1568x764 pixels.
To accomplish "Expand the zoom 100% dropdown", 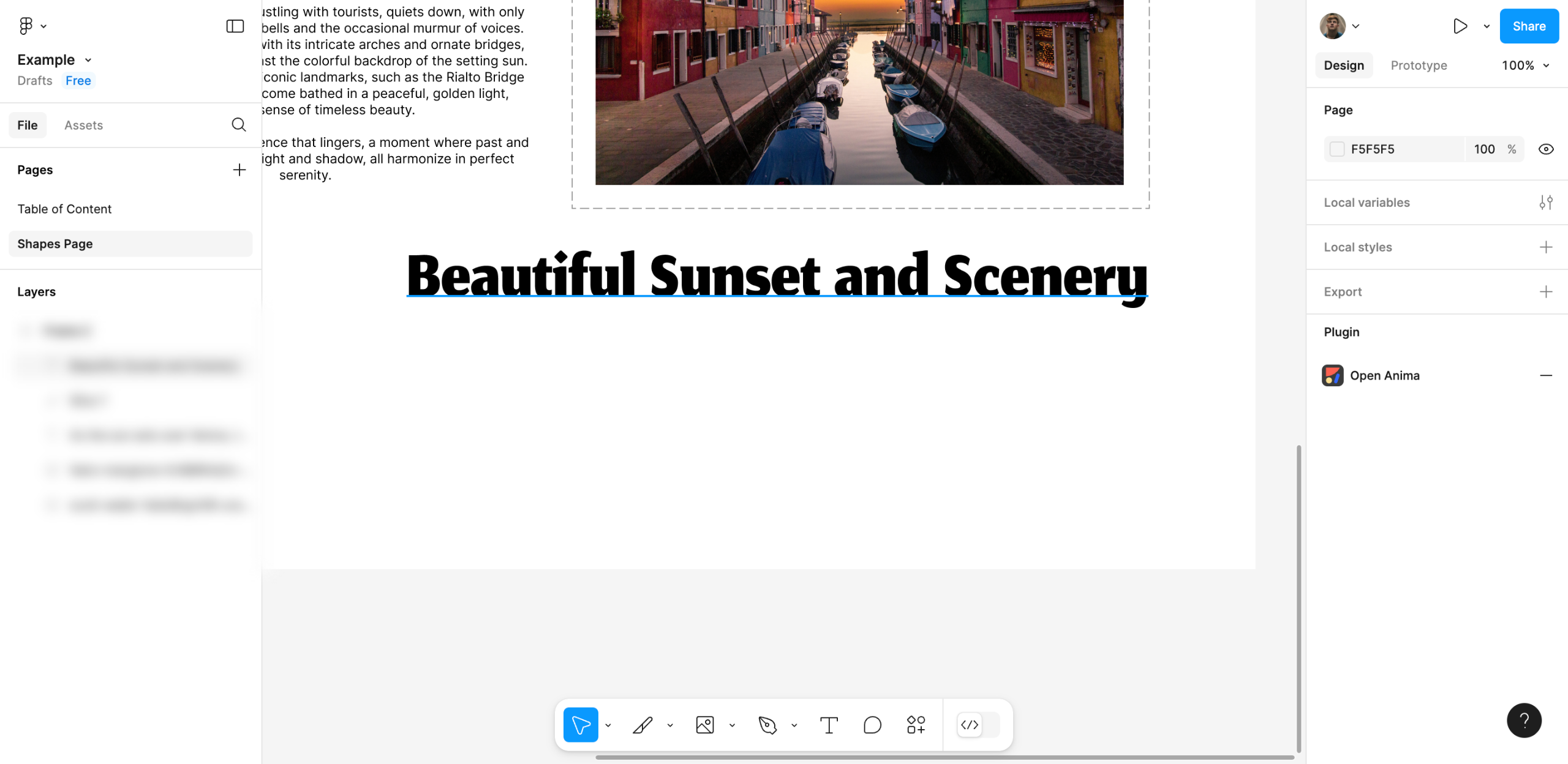I will [x=1526, y=66].
